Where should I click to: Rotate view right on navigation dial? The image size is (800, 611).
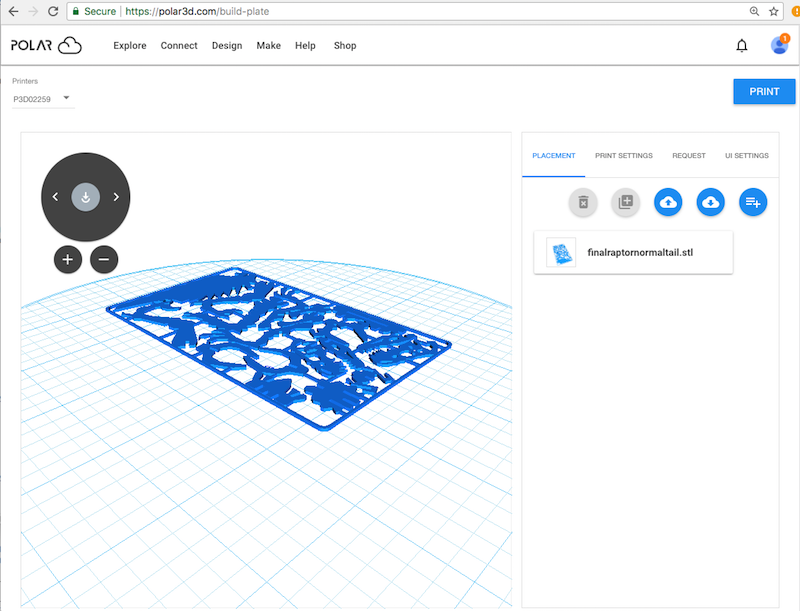click(x=116, y=197)
